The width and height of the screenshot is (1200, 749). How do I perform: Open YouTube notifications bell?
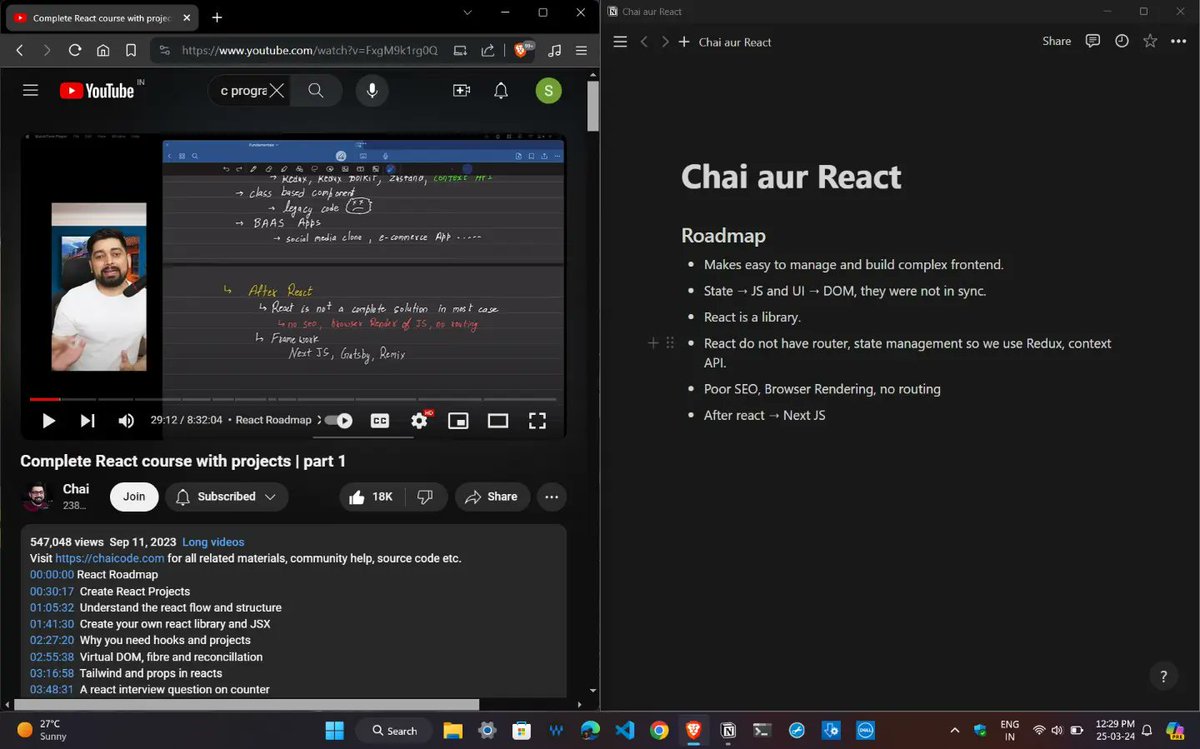(501, 91)
